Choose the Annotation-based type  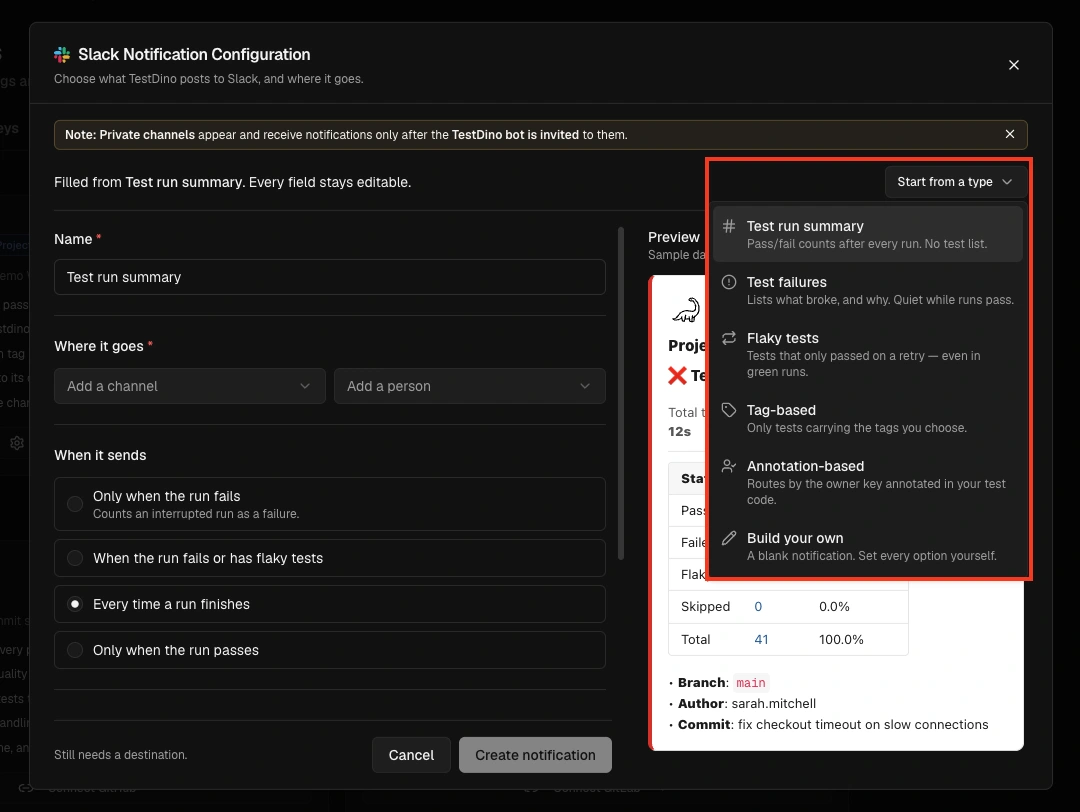(867, 482)
